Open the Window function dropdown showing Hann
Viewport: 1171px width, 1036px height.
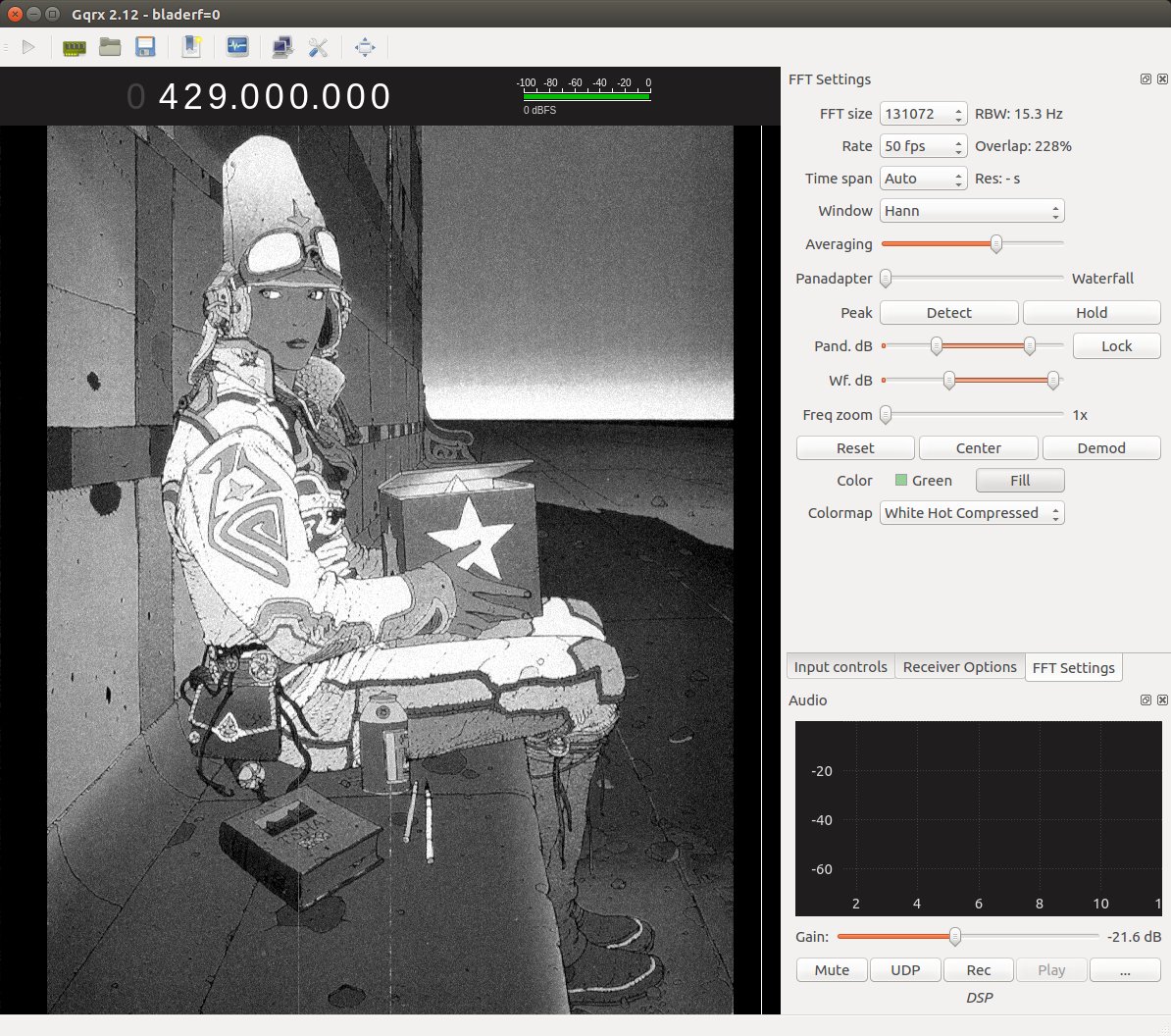pos(972,211)
